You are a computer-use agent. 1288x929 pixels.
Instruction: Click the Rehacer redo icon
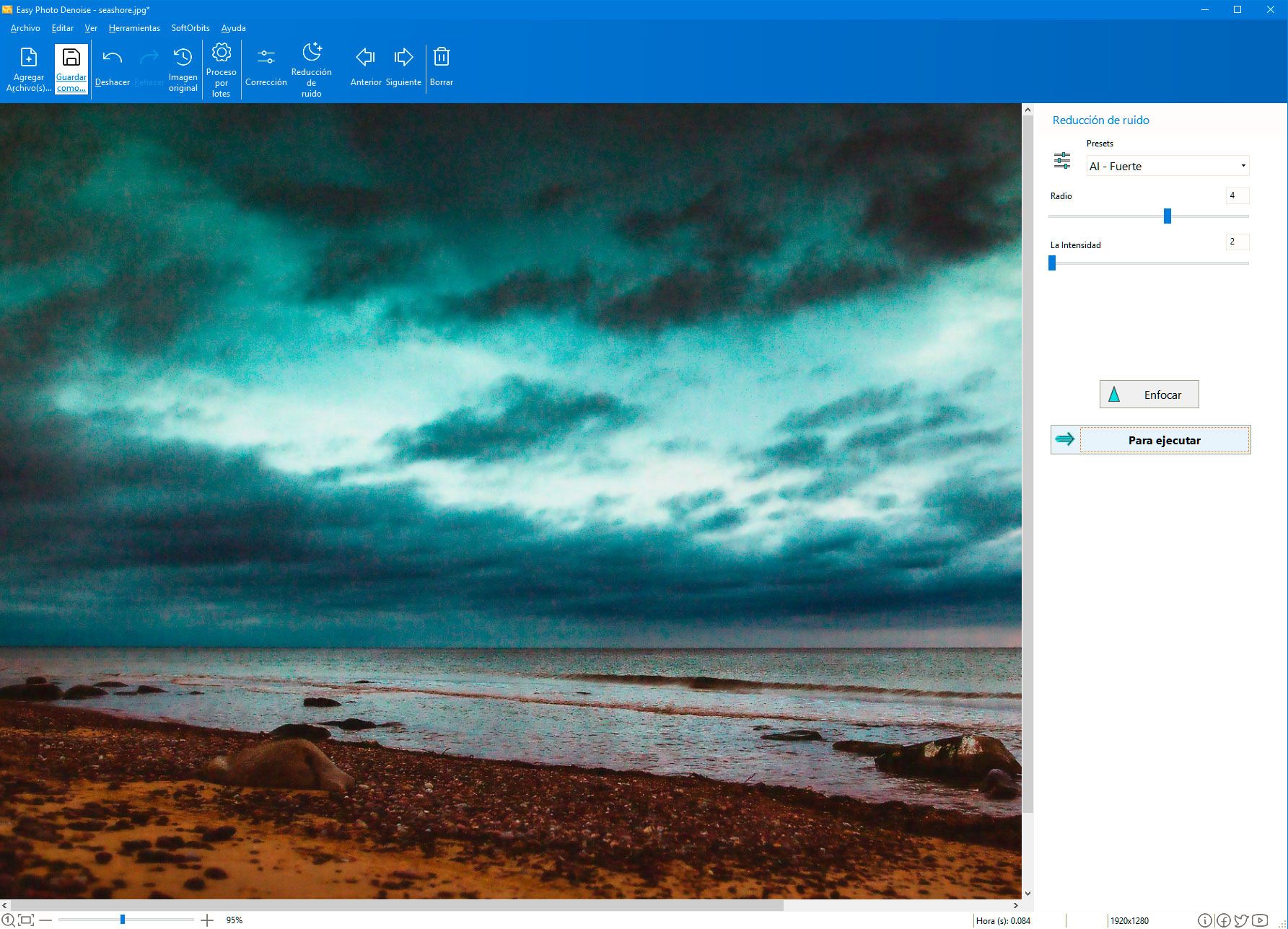pyautogui.click(x=149, y=58)
